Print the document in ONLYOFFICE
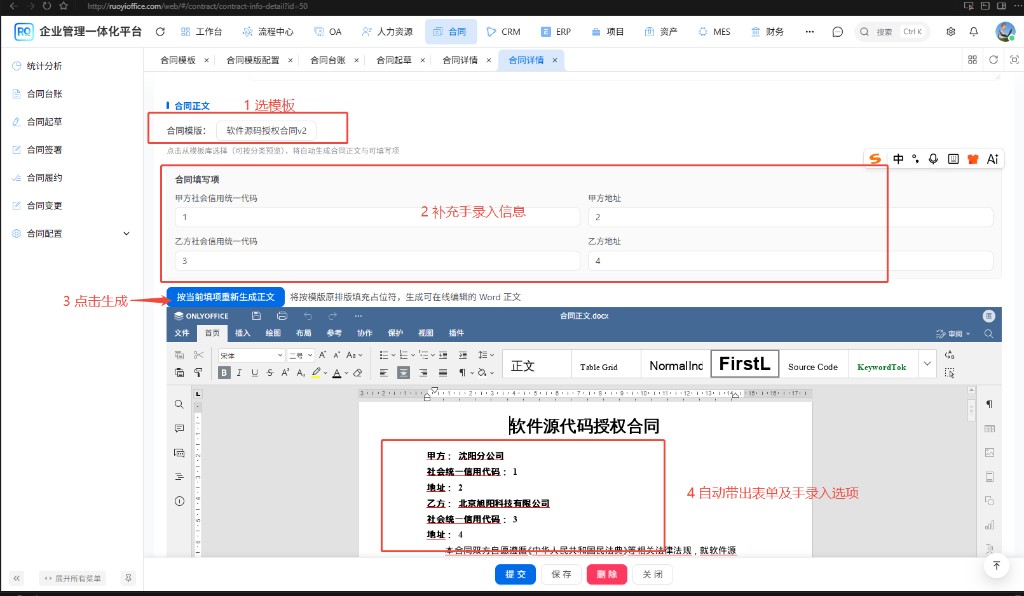1024x596 pixels. pos(282,316)
